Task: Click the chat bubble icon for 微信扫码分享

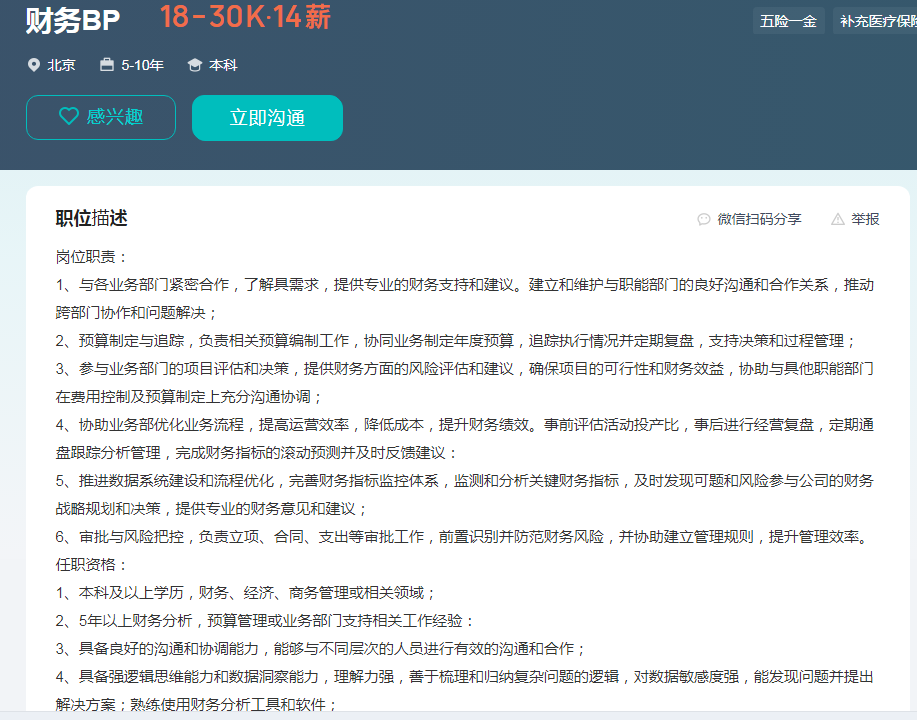Action: tap(704, 219)
